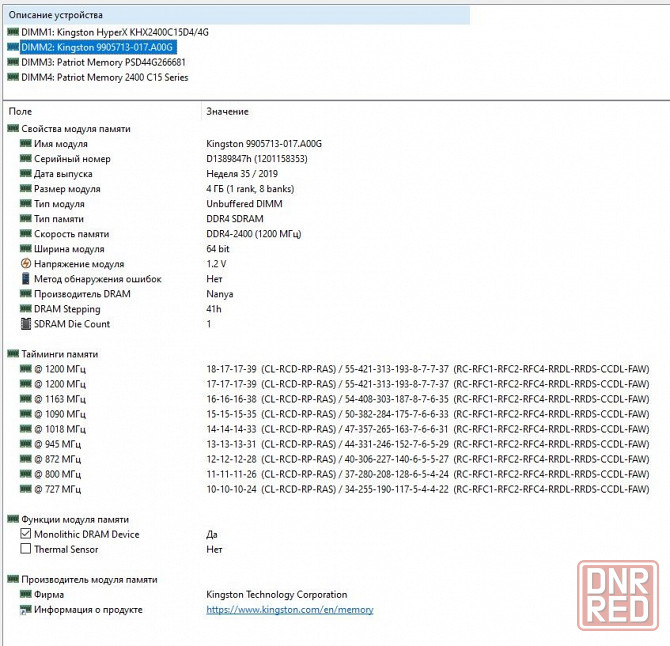
Task: Select the Nanya DRAM manufacturer value
Action: (x=220, y=294)
